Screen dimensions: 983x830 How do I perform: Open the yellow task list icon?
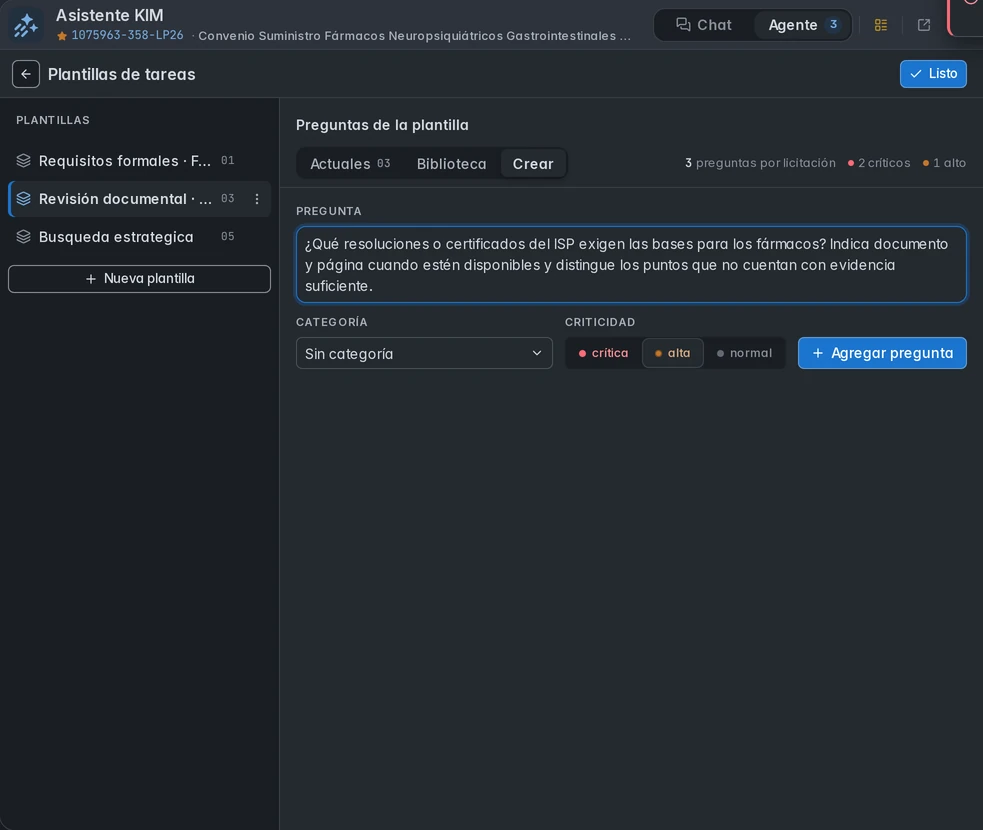(881, 25)
